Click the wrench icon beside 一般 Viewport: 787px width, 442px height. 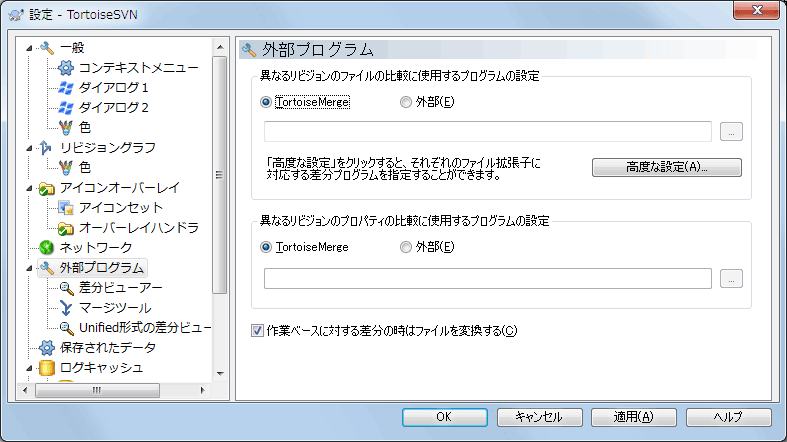47,48
